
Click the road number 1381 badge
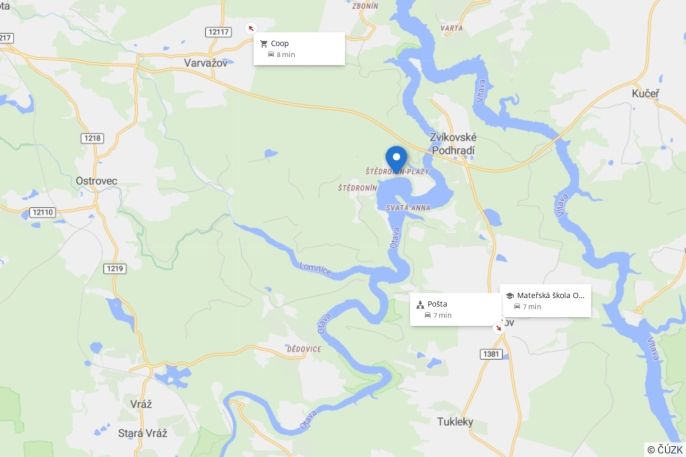click(491, 354)
